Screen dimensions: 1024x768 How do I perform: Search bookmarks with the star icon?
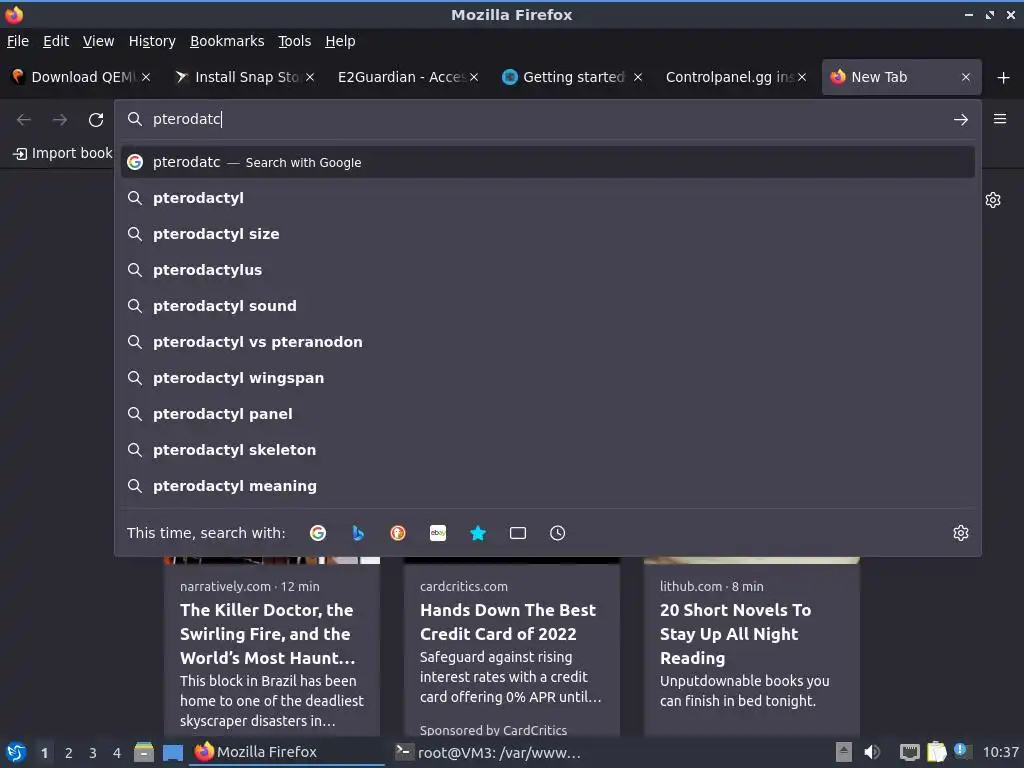pyautogui.click(x=478, y=533)
